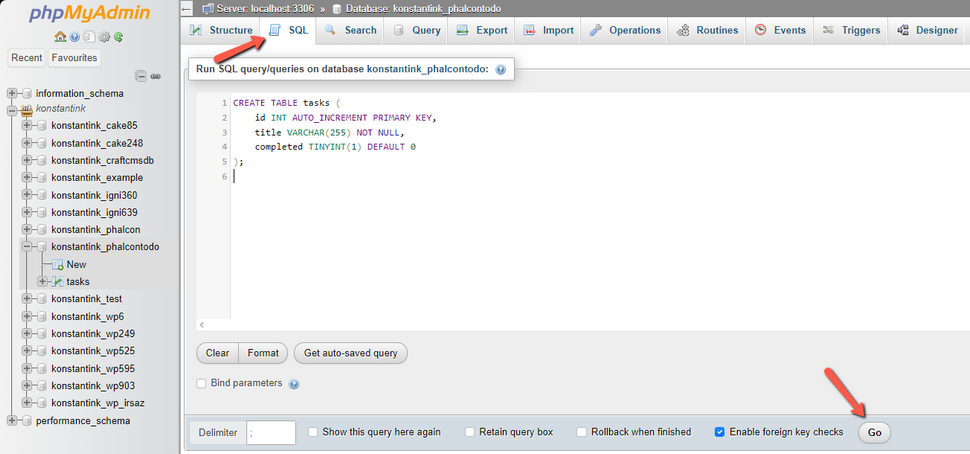The width and height of the screenshot is (970, 454).
Task: Check Show this query here again
Action: pyautogui.click(x=313, y=432)
